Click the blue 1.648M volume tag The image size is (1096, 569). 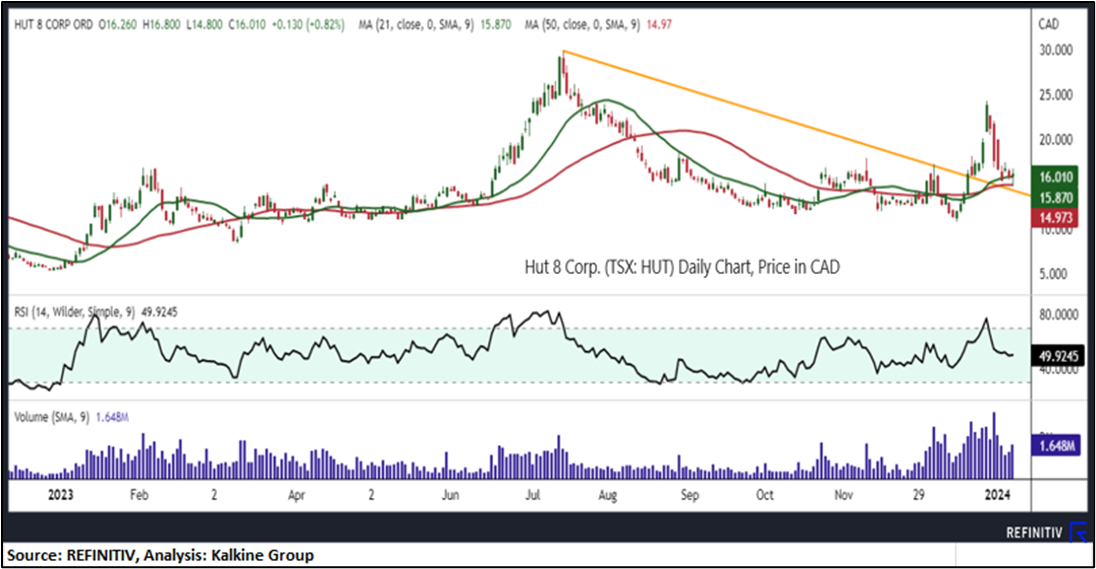1056,445
